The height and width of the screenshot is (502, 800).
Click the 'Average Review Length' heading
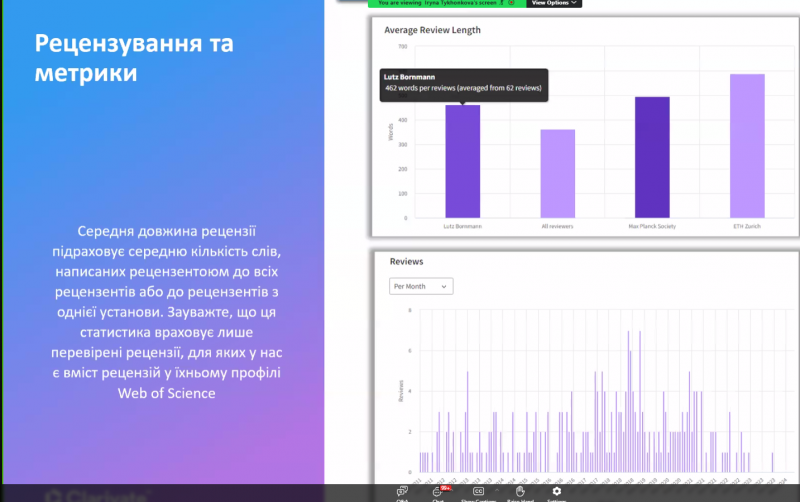click(432, 30)
